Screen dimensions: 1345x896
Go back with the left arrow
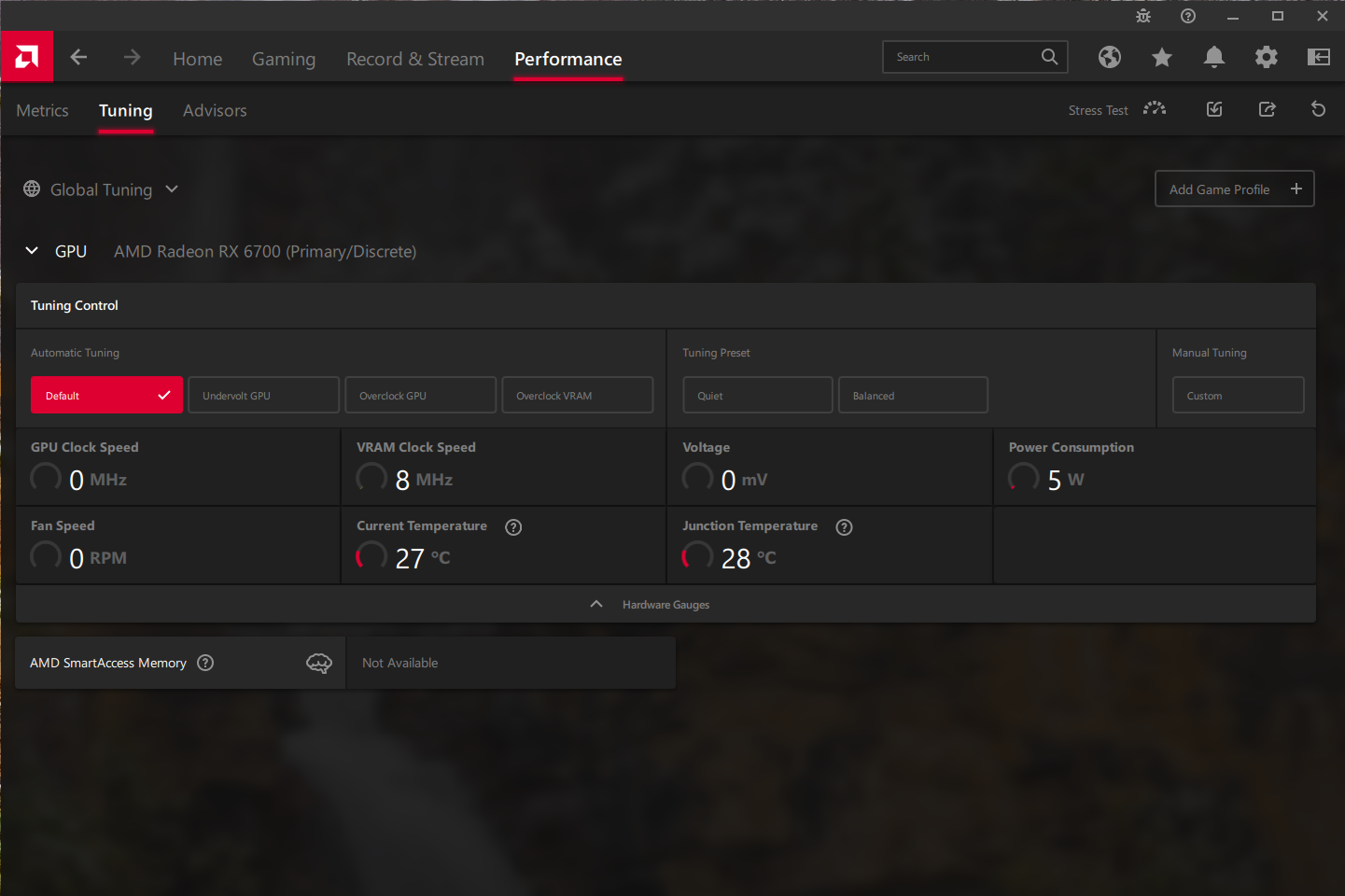[78, 57]
